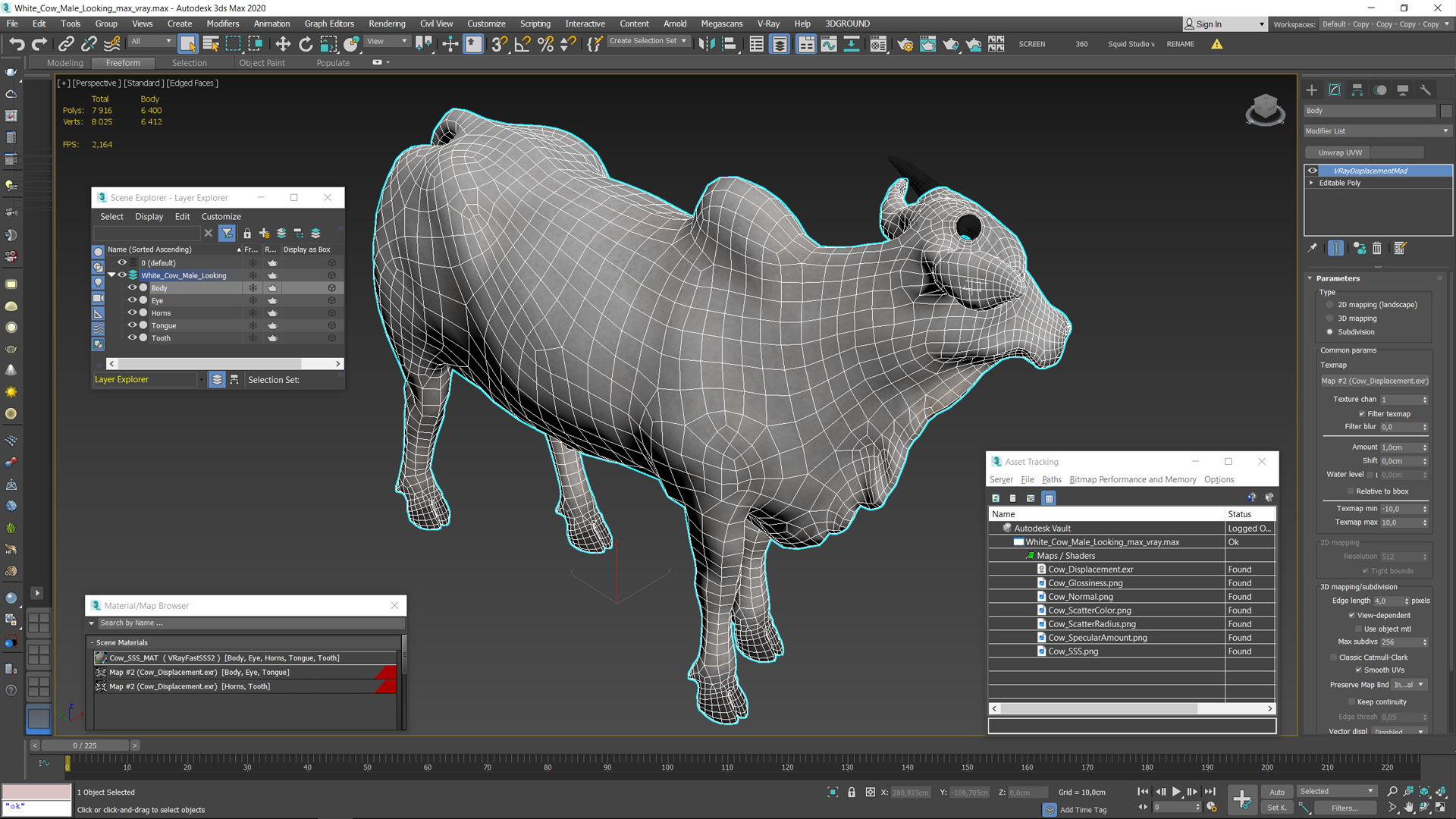Open the Workspaces dropdown
Screen dimensions: 1456x819
1385,24
